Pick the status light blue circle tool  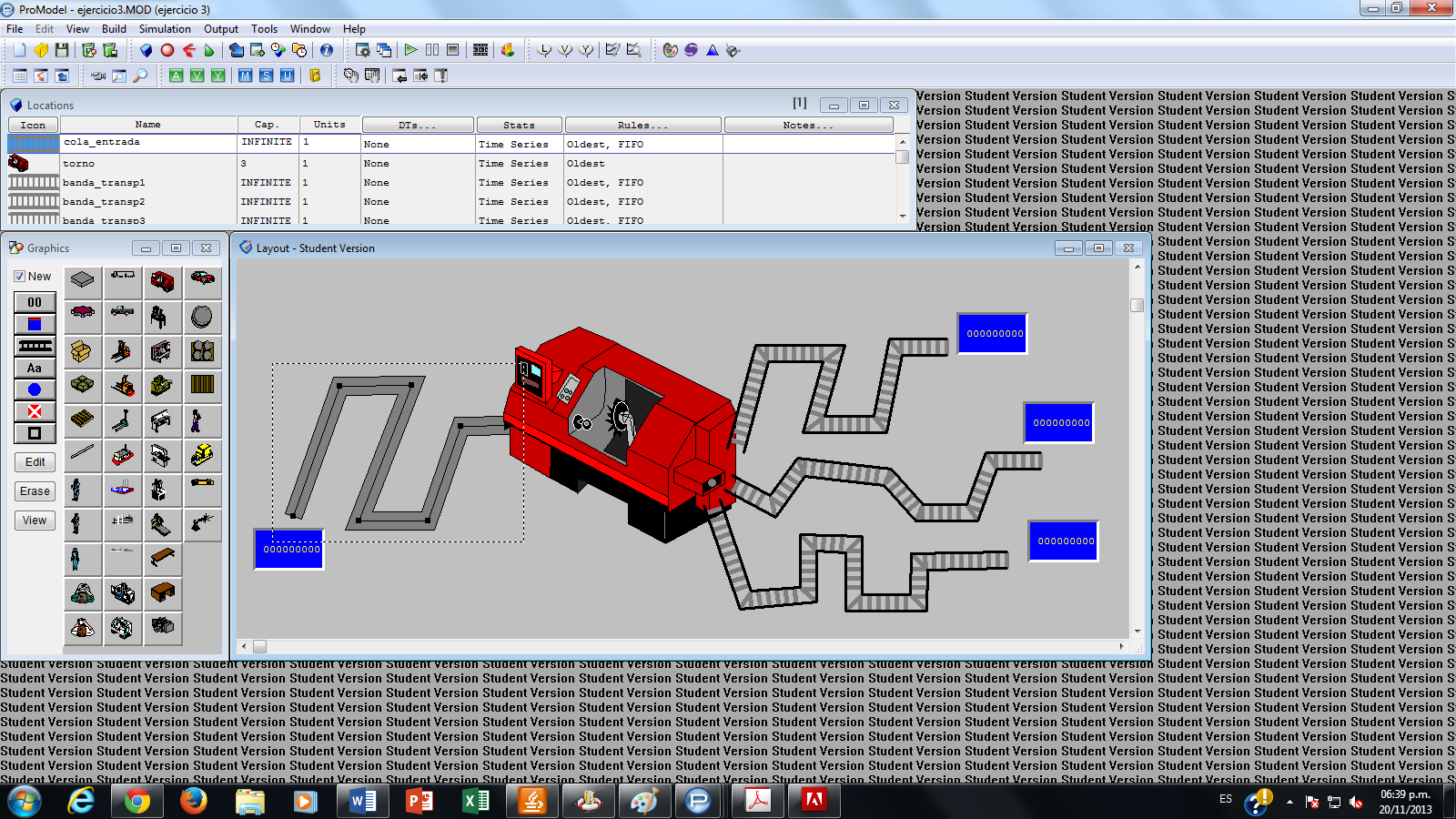click(x=34, y=389)
